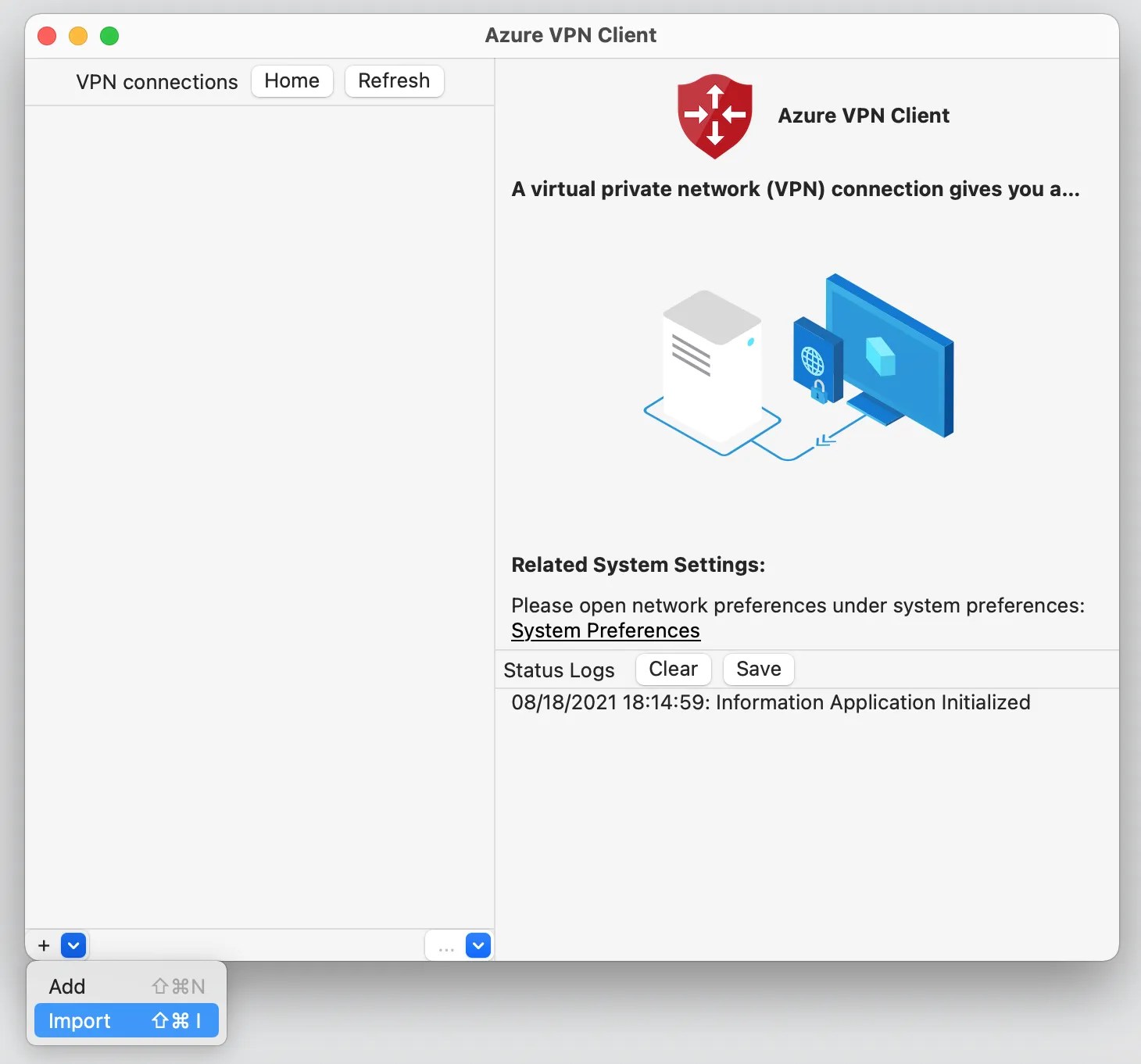Close the Azure VPN Client window

(x=47, y=36)
